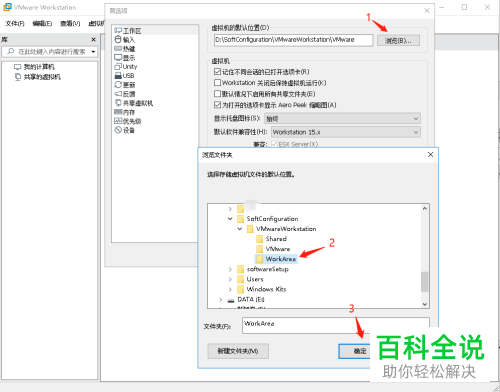Select the 优先级 priority icon in preferences
The height and width of the screenshot is (392, 500).
[118, 121]
